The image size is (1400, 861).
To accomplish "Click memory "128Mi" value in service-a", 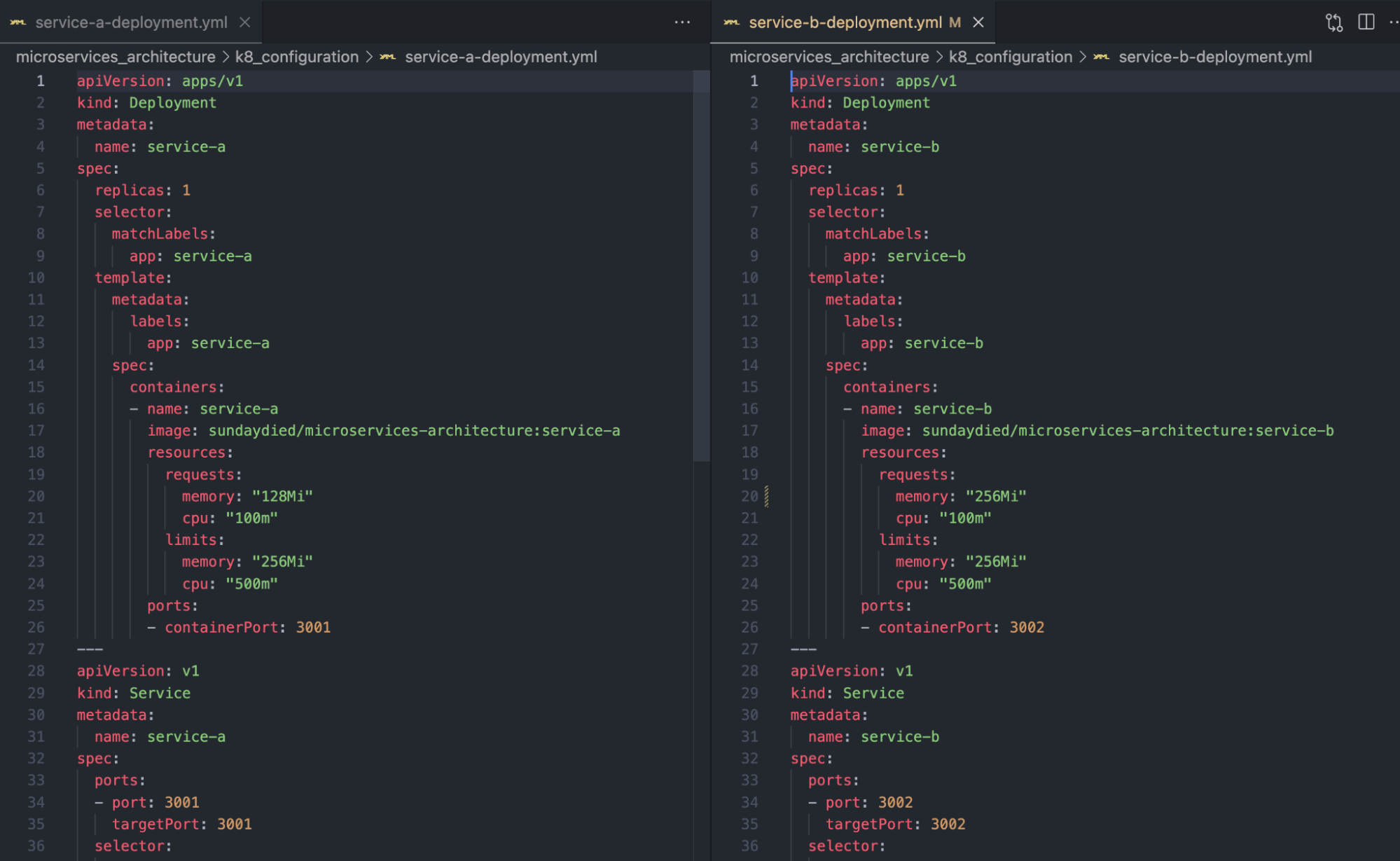I will [x=282, y=496].
